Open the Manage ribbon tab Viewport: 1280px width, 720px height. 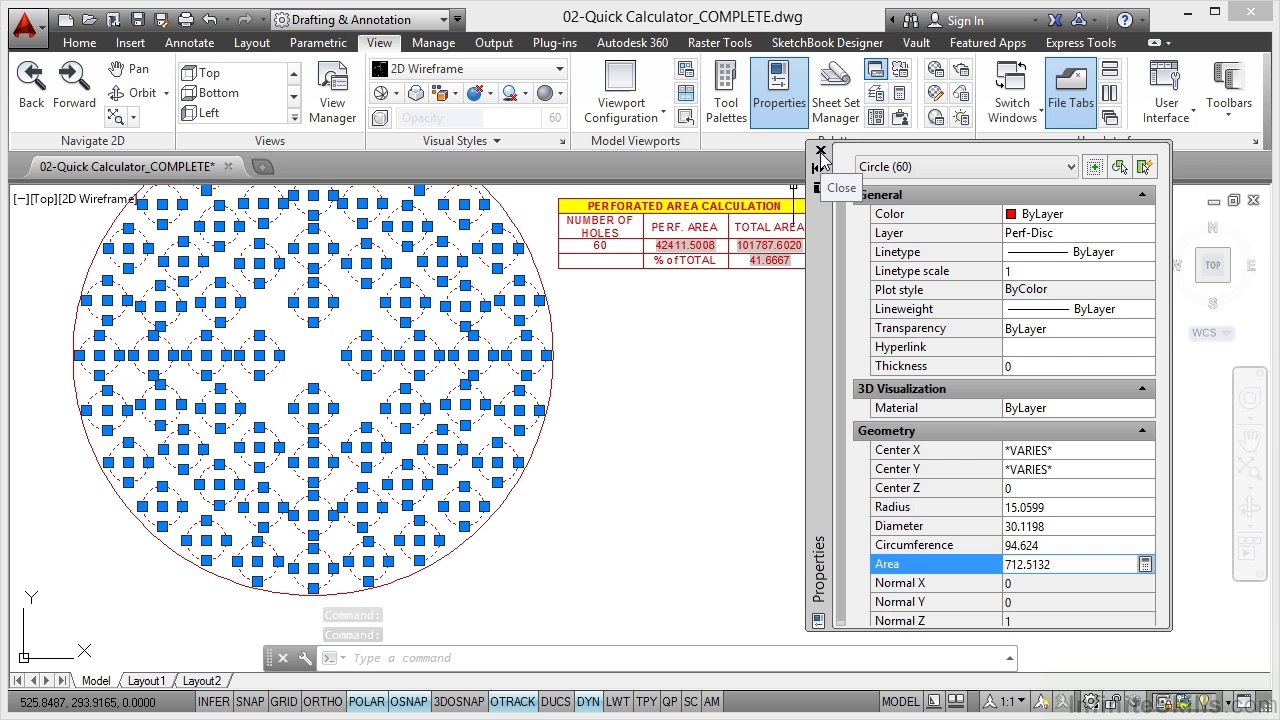[433, 43]
